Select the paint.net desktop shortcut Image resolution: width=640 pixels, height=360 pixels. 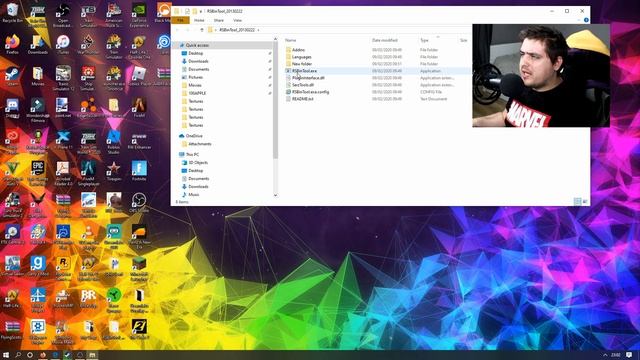coord(62,107)
